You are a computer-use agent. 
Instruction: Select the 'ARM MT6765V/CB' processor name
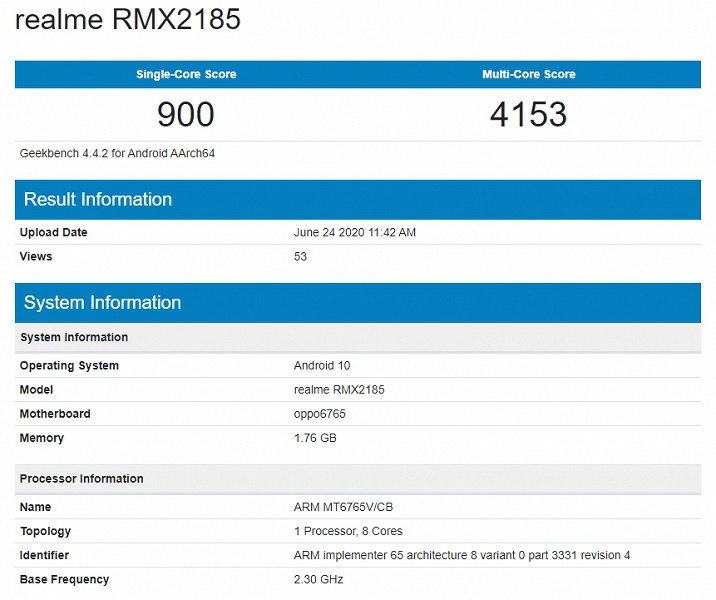[343, 507]
